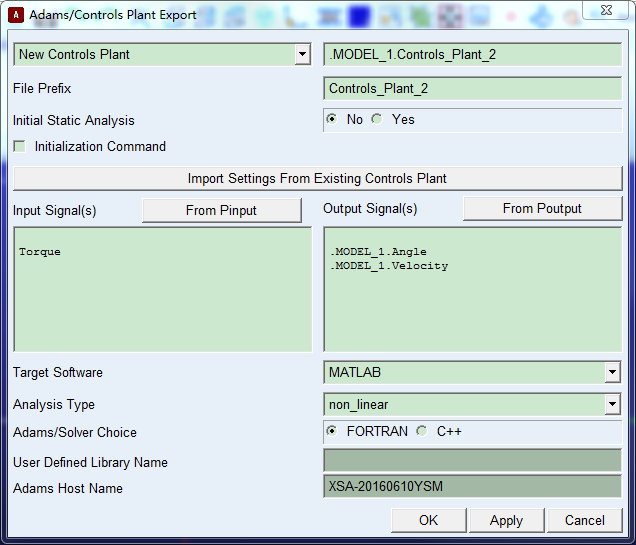
Task: Select Yes for Initial Static Analysis
Action: point(377,119)
